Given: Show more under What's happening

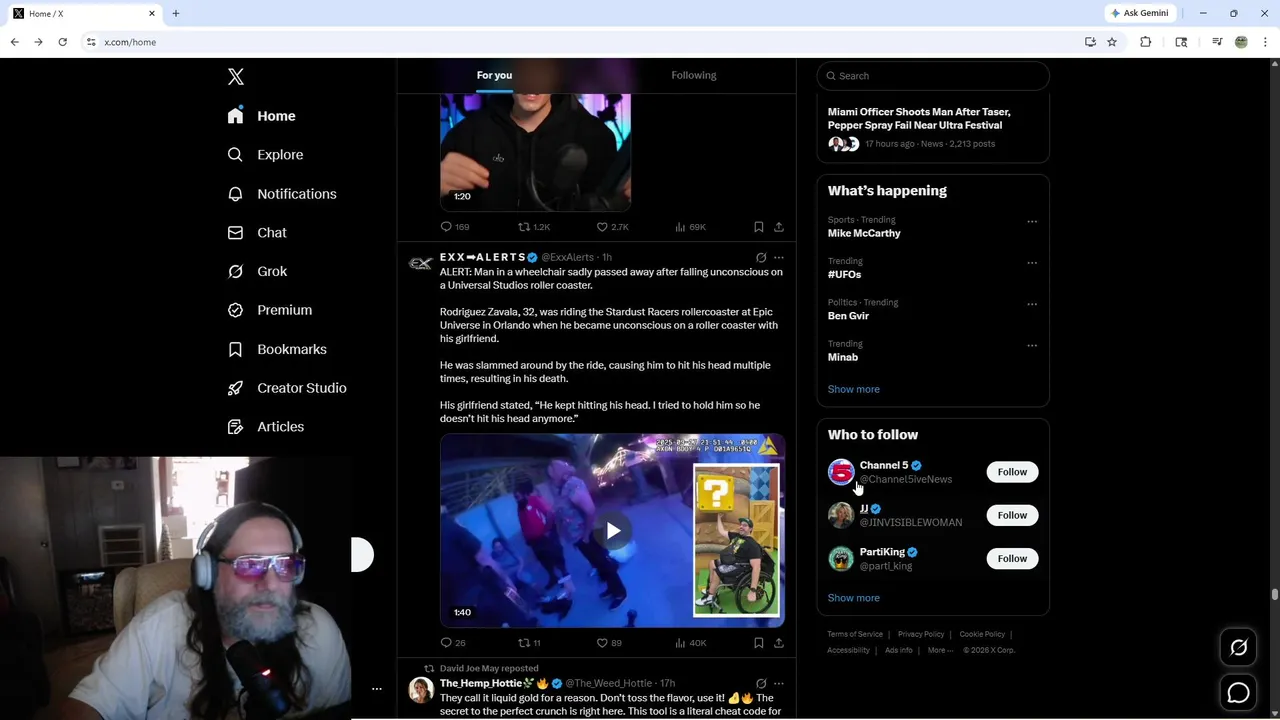Looking at the screenshot, I should (x=853, y=389).
